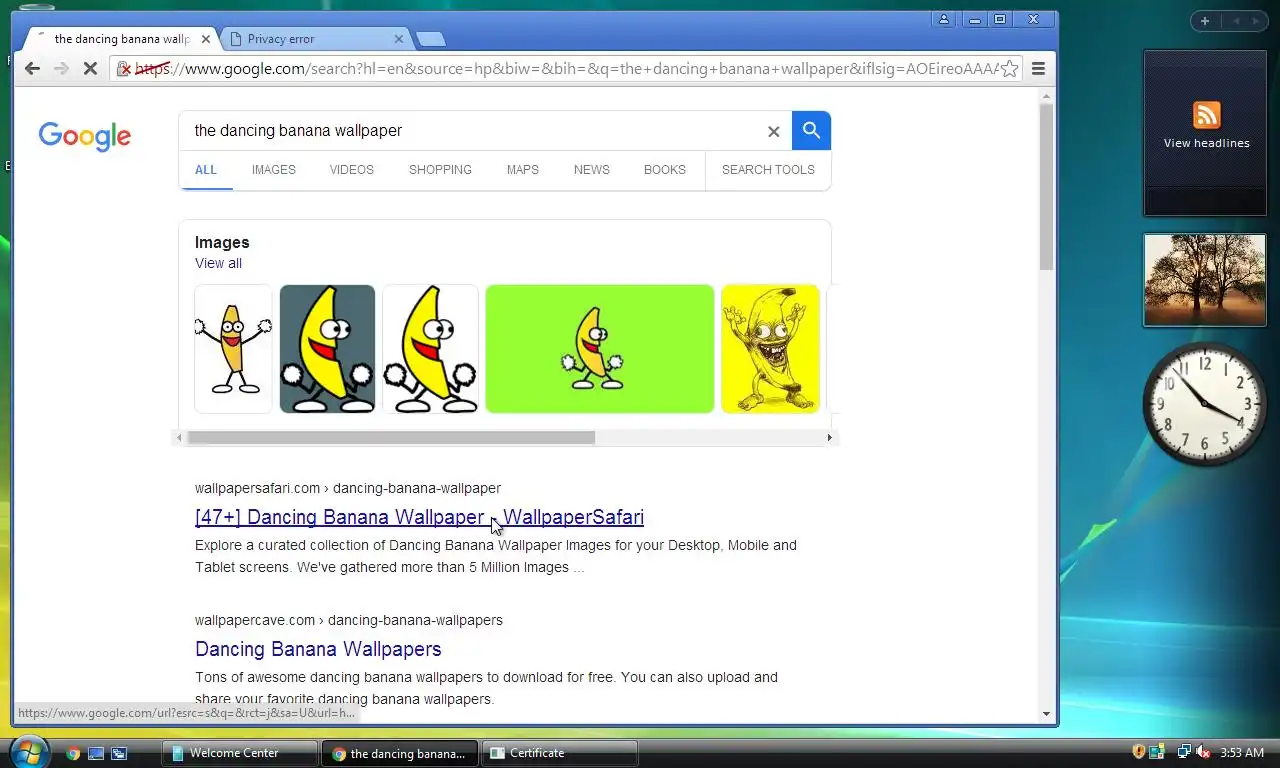Click the Show Desktop quick launch icon
1280x768 pixels.
pos(96,753)
